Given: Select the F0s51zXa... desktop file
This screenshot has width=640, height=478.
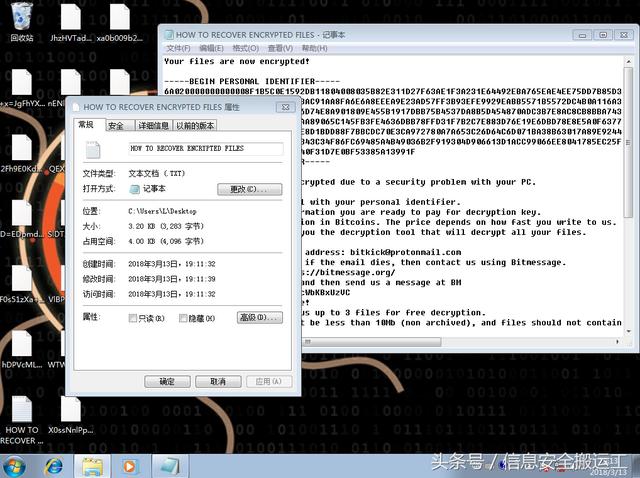Looking at the screenshot, I should point(21,284).
